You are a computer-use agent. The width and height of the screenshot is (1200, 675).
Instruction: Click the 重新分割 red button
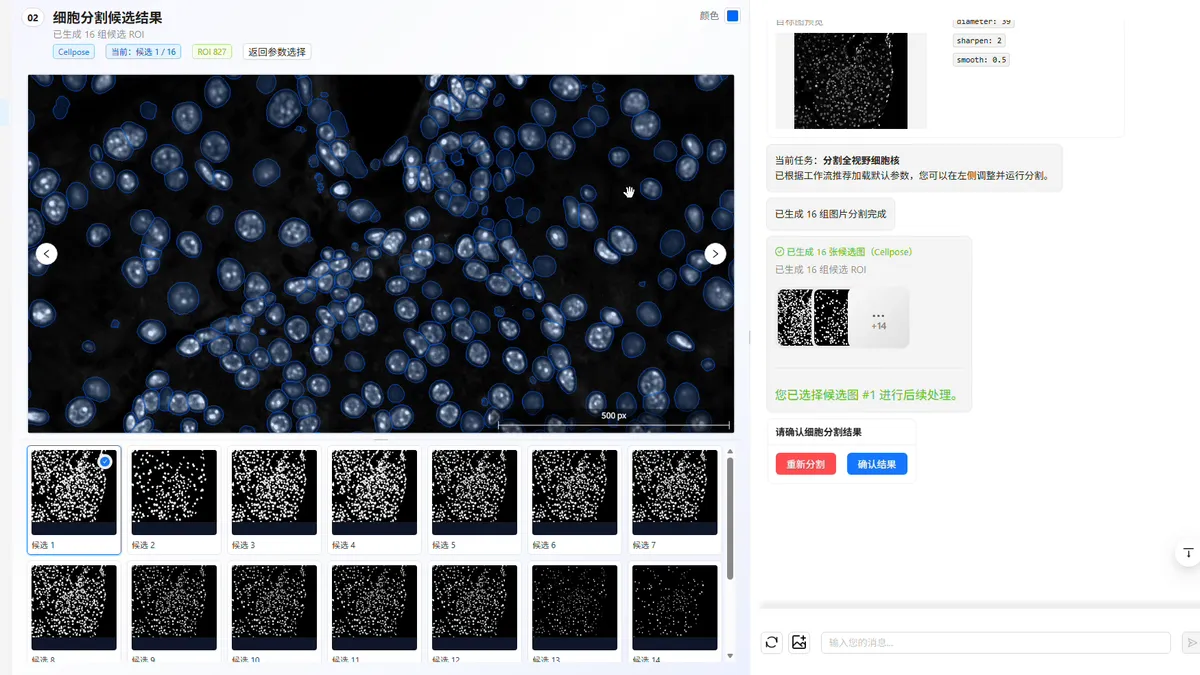pos(805,464)
